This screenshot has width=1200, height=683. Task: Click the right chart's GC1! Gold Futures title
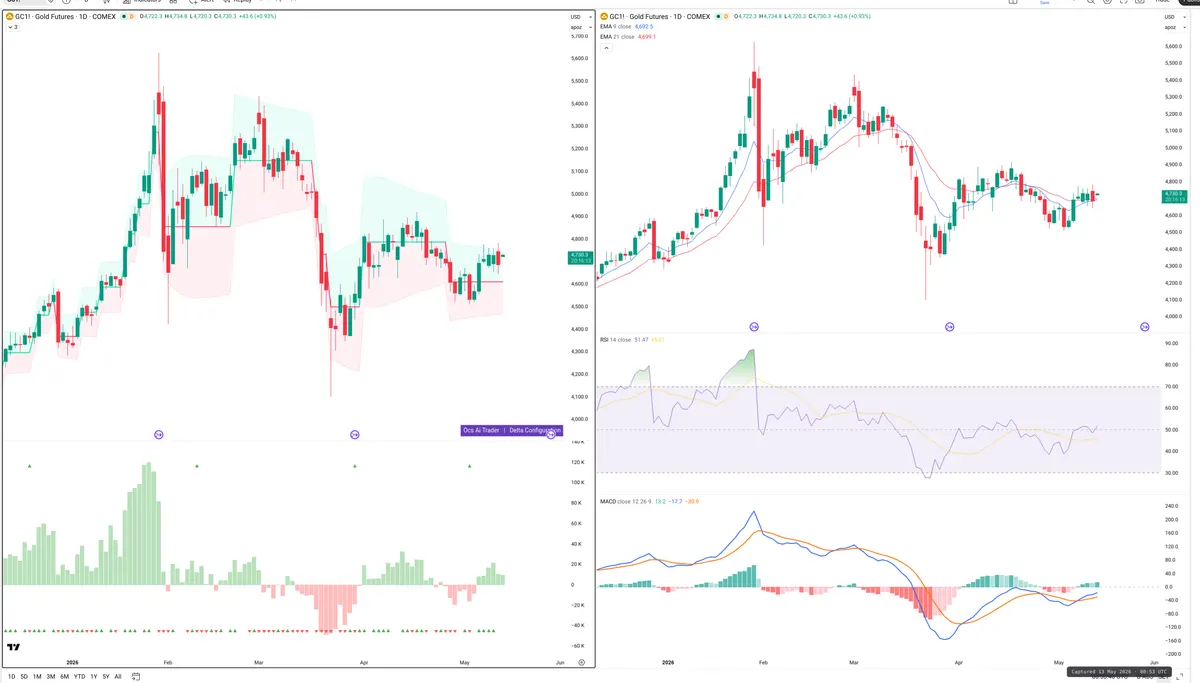pyautogui.click(x=660, y=16)
